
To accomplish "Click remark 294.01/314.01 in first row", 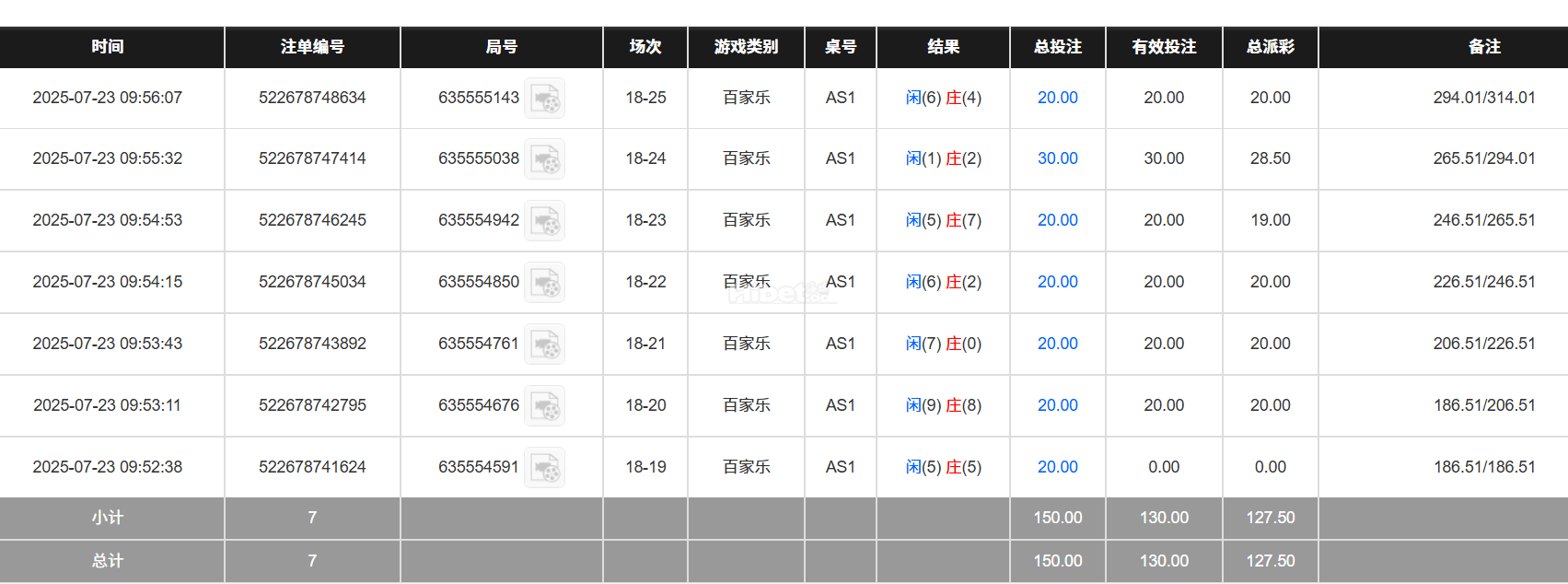I will click(1482, 98).
